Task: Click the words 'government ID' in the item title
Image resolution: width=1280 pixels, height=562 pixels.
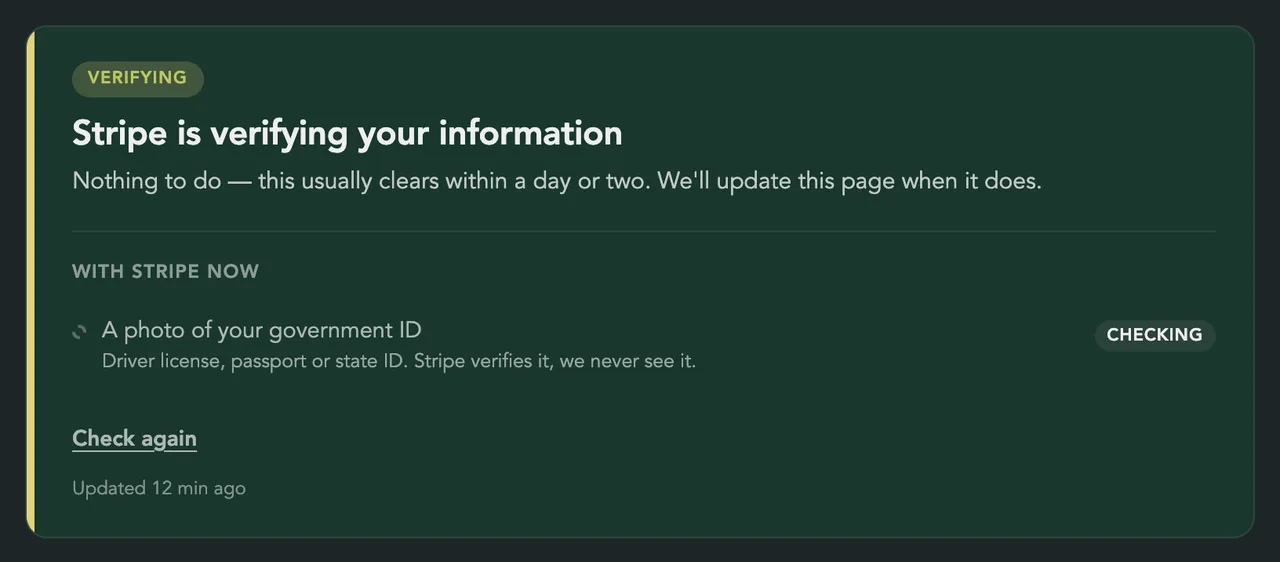Action: (345, 331)
